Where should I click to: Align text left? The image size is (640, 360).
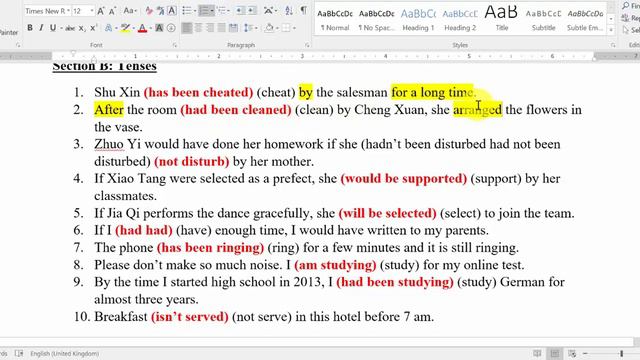tap(187, 28)
